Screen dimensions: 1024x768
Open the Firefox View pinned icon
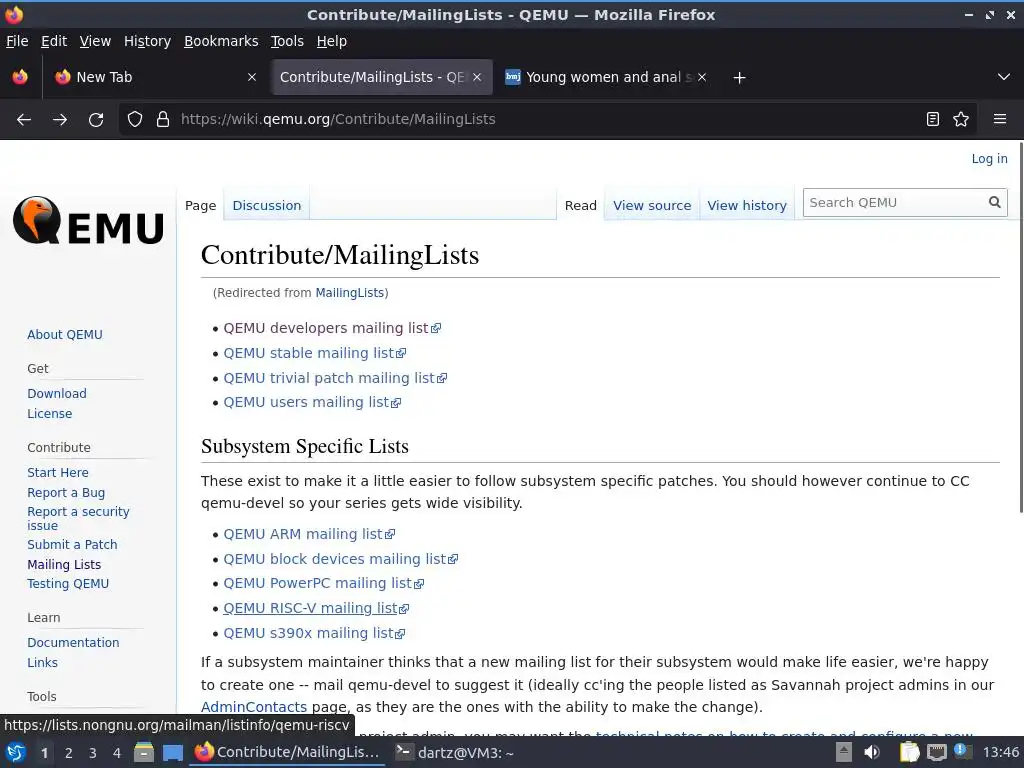point(20,77)
